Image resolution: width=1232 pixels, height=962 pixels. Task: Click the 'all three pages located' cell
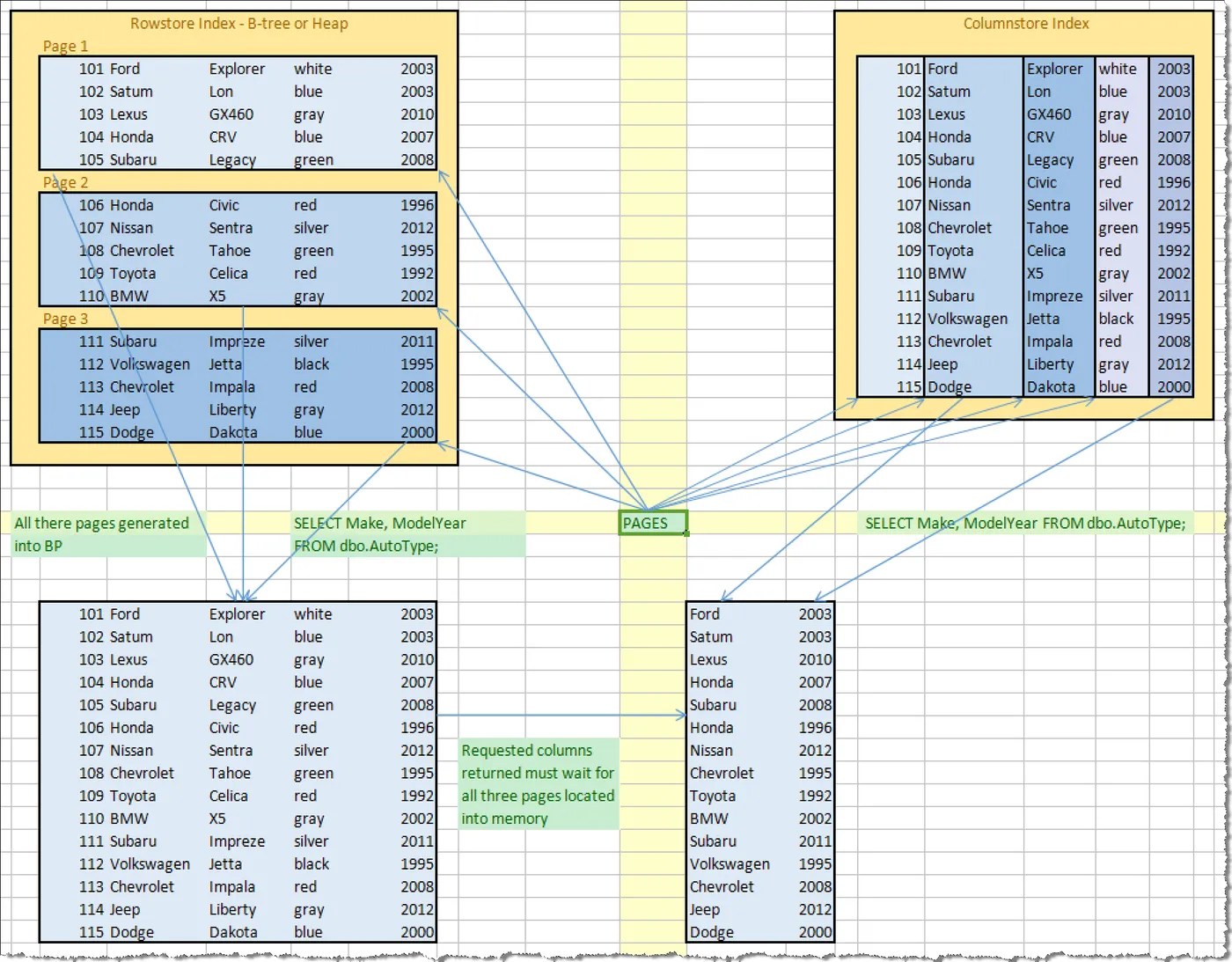coord(538,796)
